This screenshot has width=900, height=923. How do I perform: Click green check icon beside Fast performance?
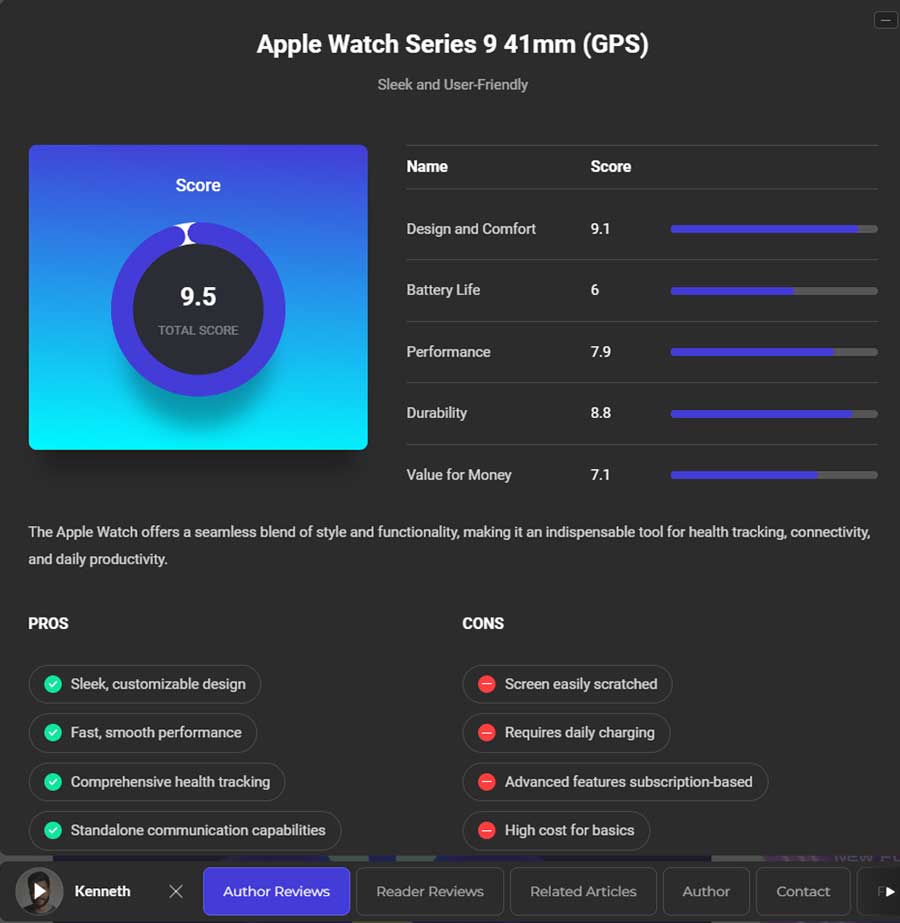tap(53, 732)
